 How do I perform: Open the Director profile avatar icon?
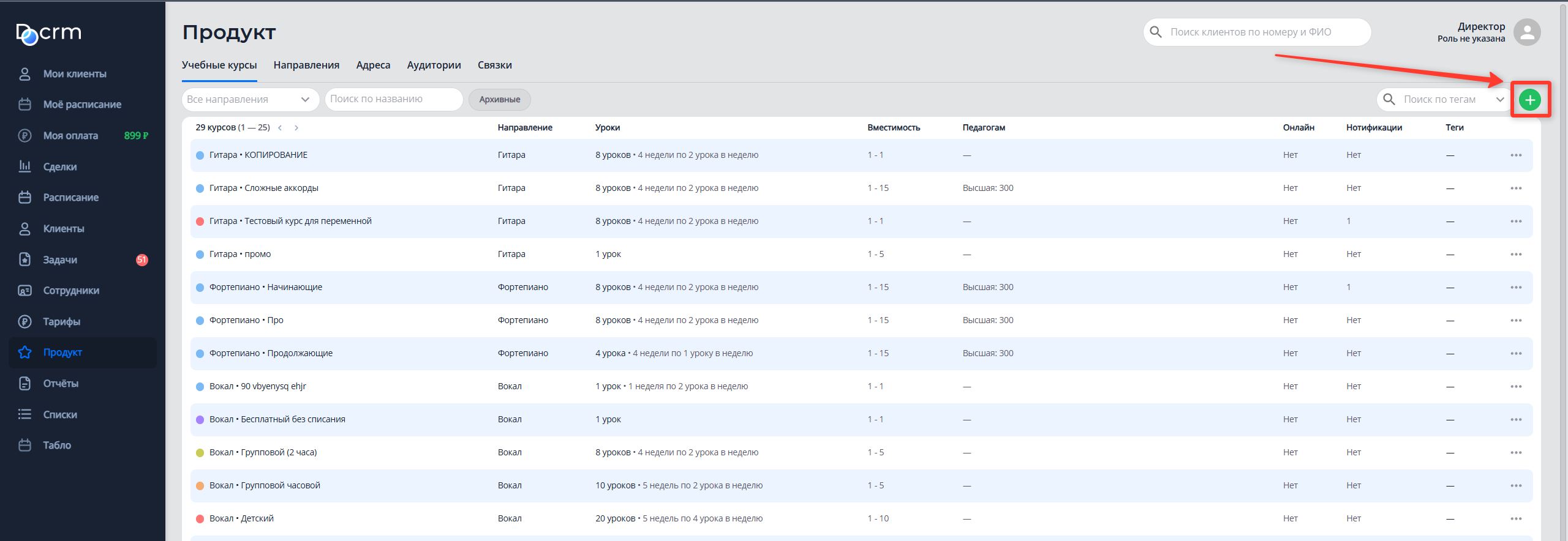pyautogui.click(x=1526, y=32)
